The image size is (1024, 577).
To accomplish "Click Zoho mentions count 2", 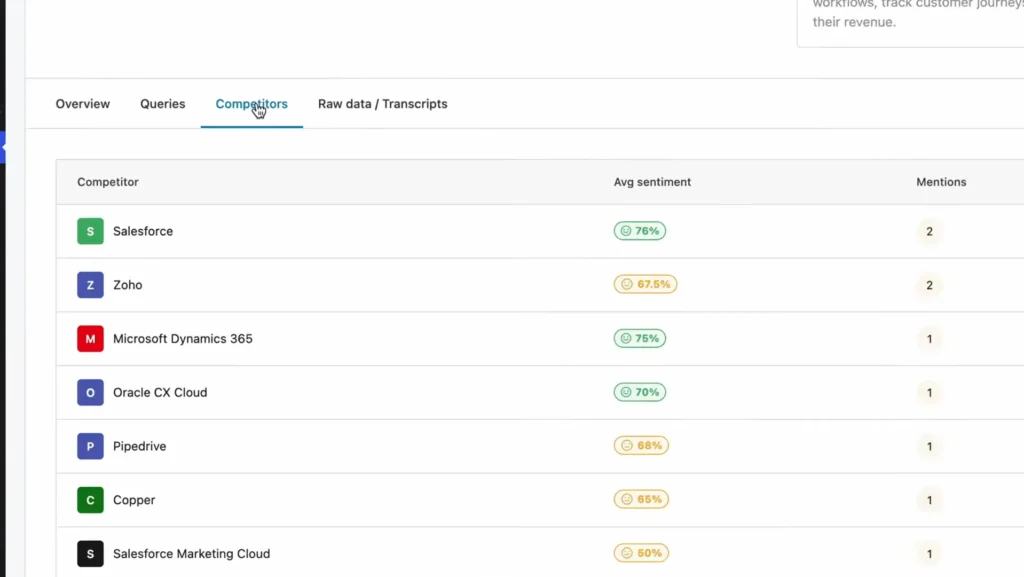I will coord(929,285).
